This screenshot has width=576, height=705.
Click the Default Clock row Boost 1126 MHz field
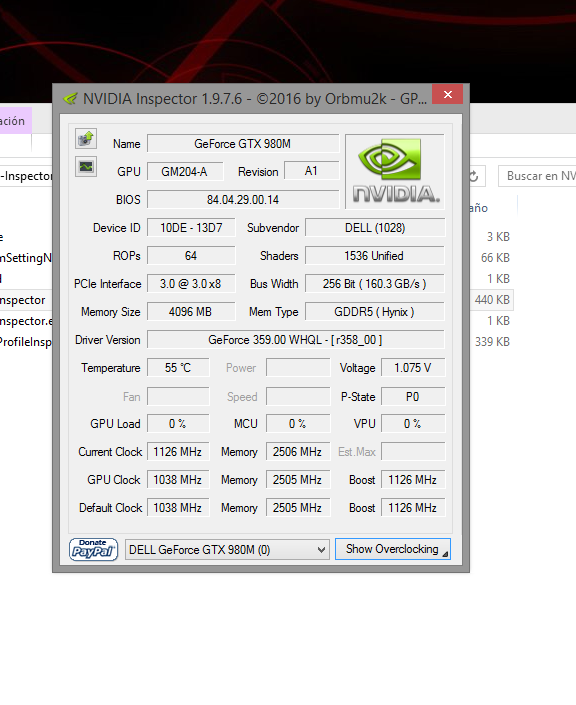click(413, 508)
